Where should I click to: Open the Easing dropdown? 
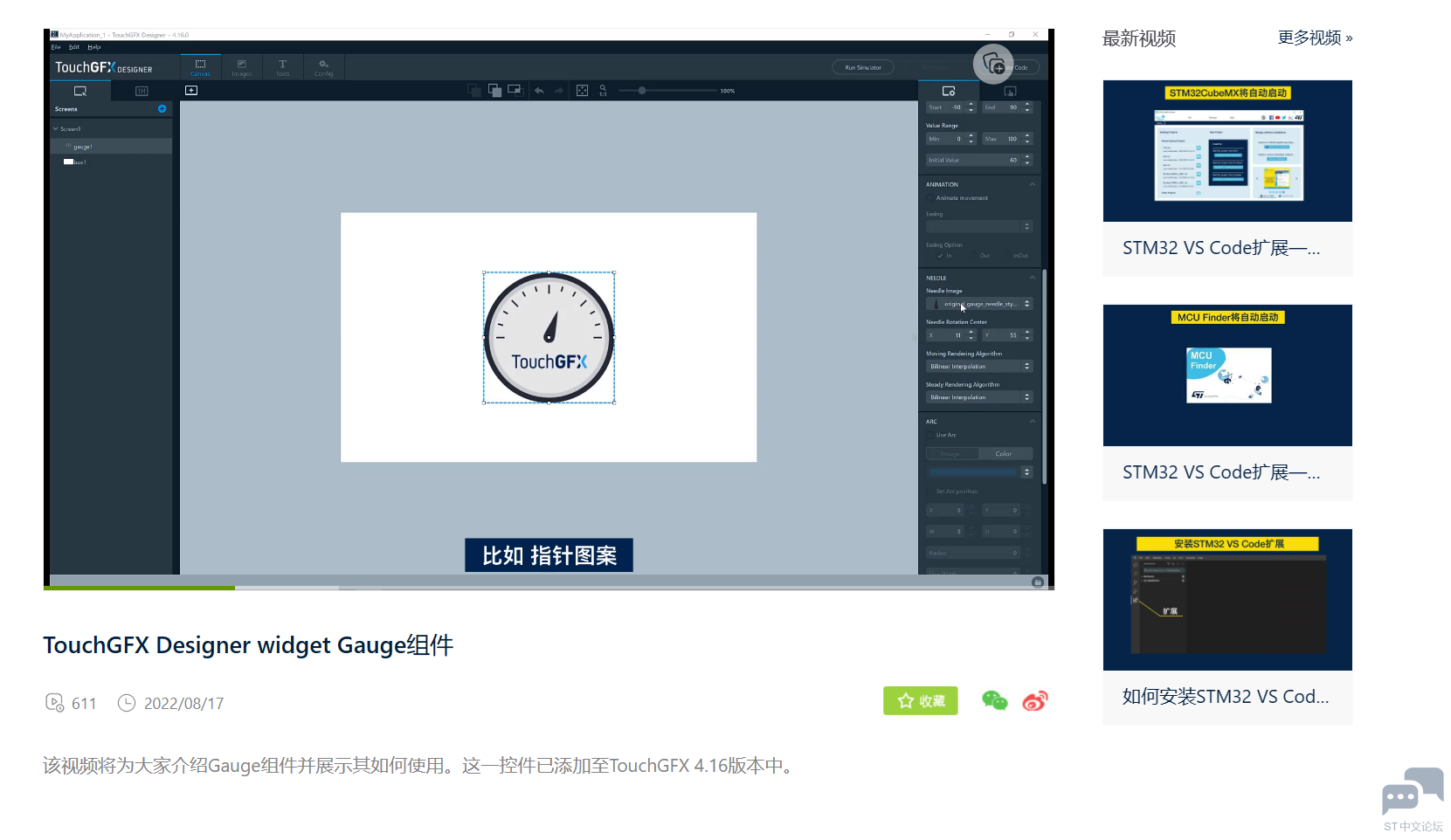pyautogui.click(x=979, y=226)
